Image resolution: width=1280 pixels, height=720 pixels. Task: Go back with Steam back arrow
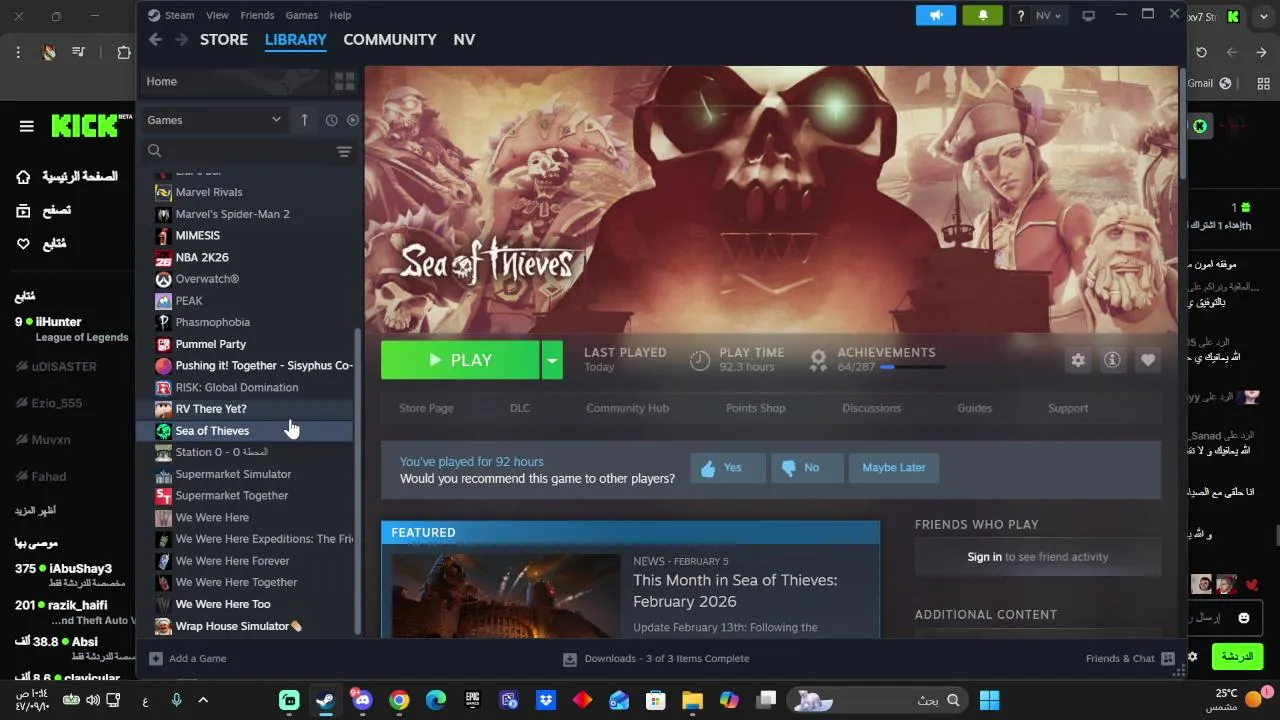pyautogui.click(x=155, y=39)
